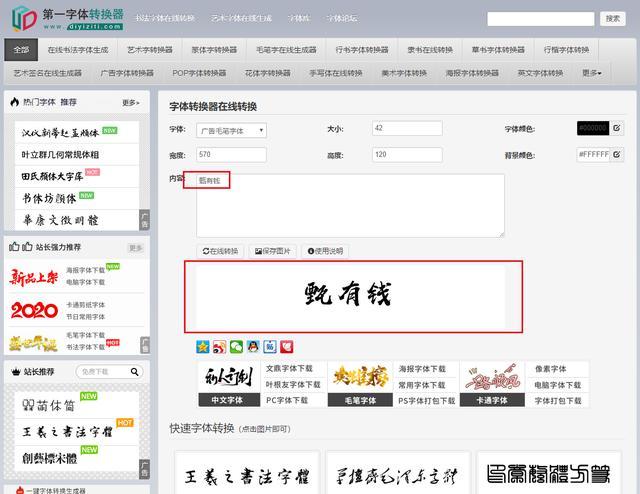Click the search magnifier in 站长推荐
This screenshot has height=494, width=640.
tap(134, 372)
